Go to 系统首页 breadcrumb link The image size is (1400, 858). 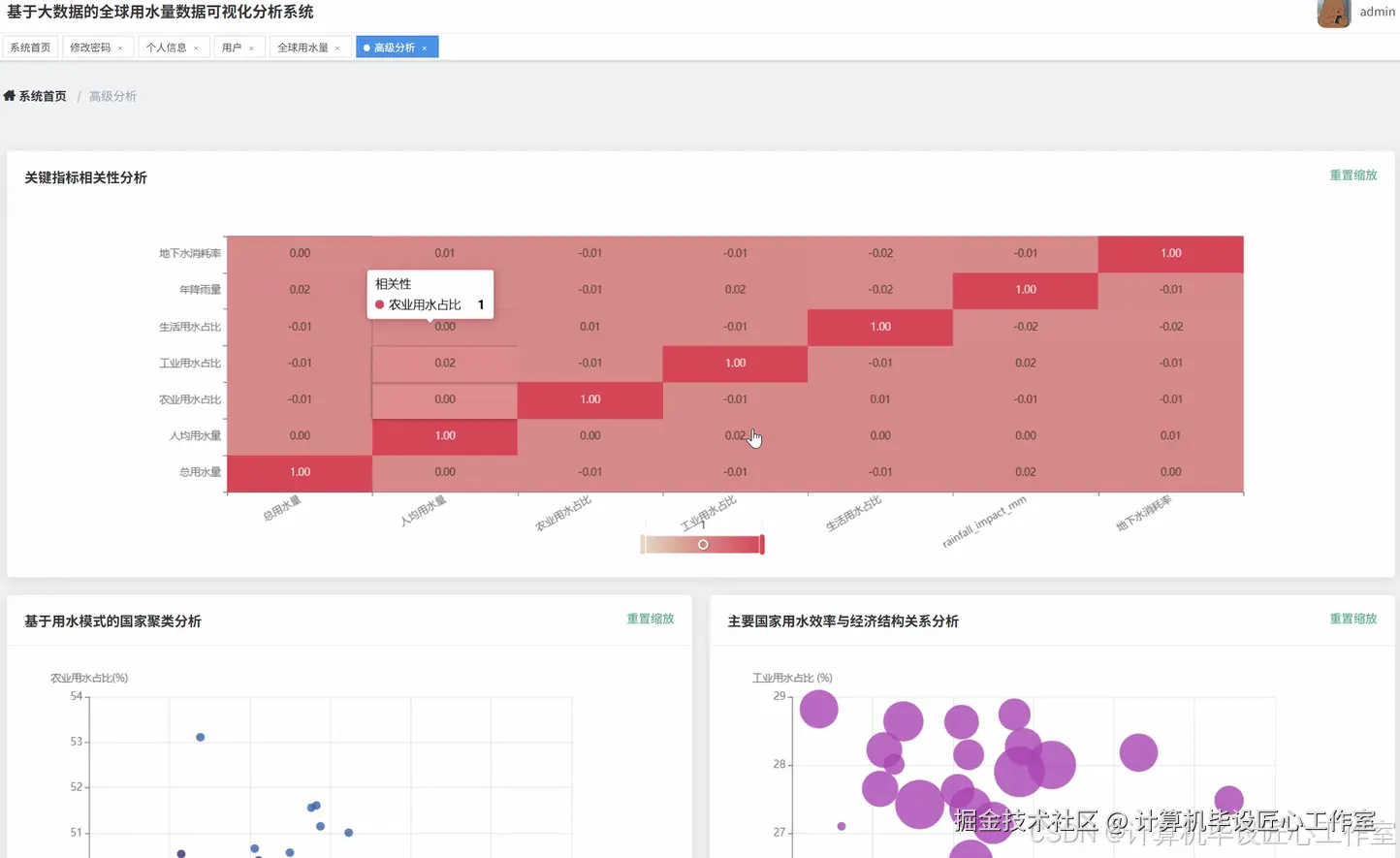coord(43,96)
